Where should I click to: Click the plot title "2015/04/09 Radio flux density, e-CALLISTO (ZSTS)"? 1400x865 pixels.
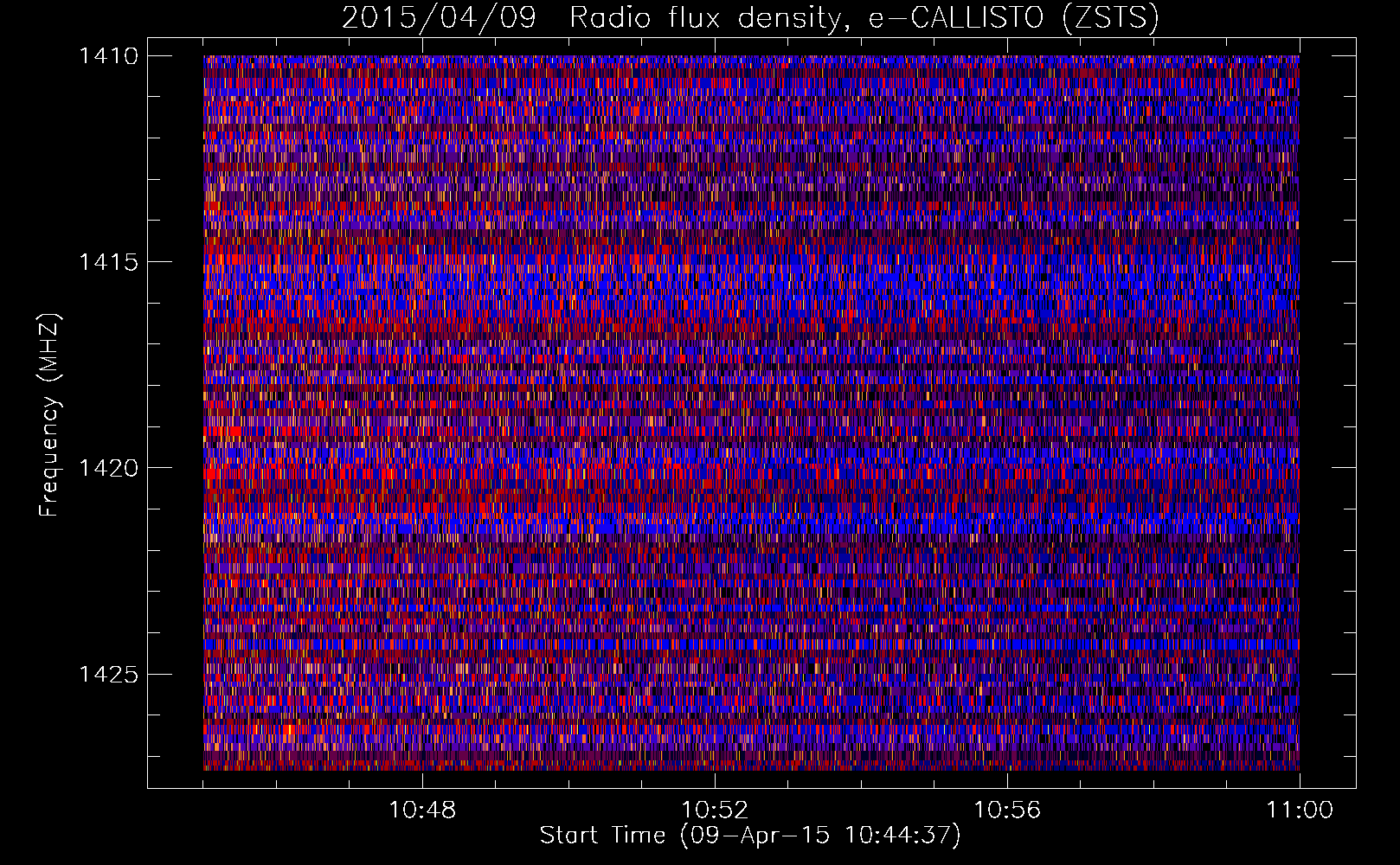coord(750,18)
